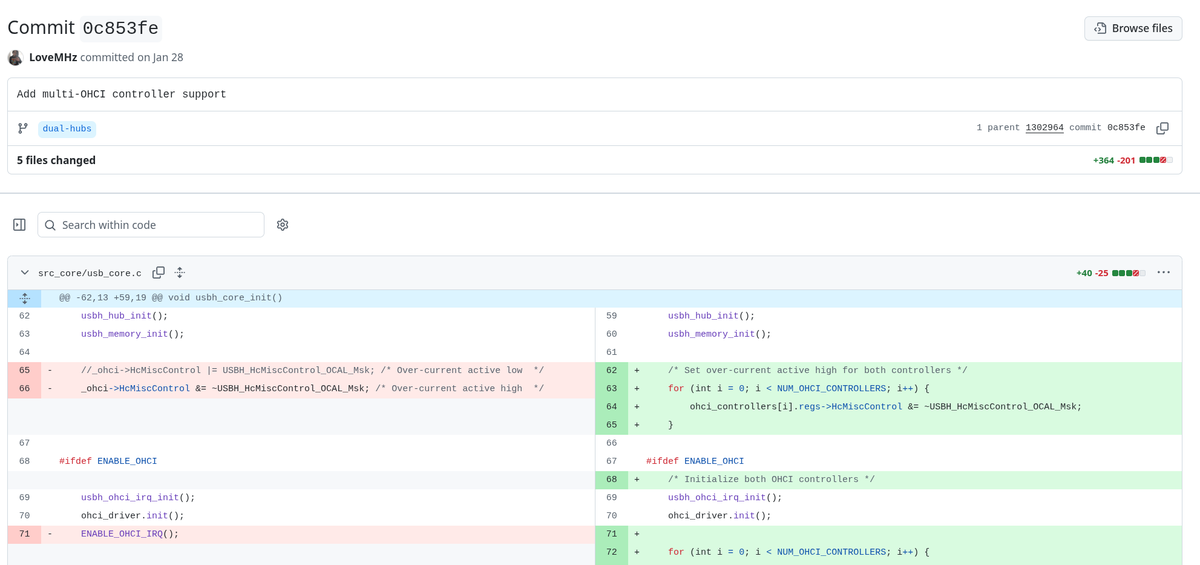Open more options menu for usb_core.c
Screen dimensions: 1200x565
coord(1163,273)
